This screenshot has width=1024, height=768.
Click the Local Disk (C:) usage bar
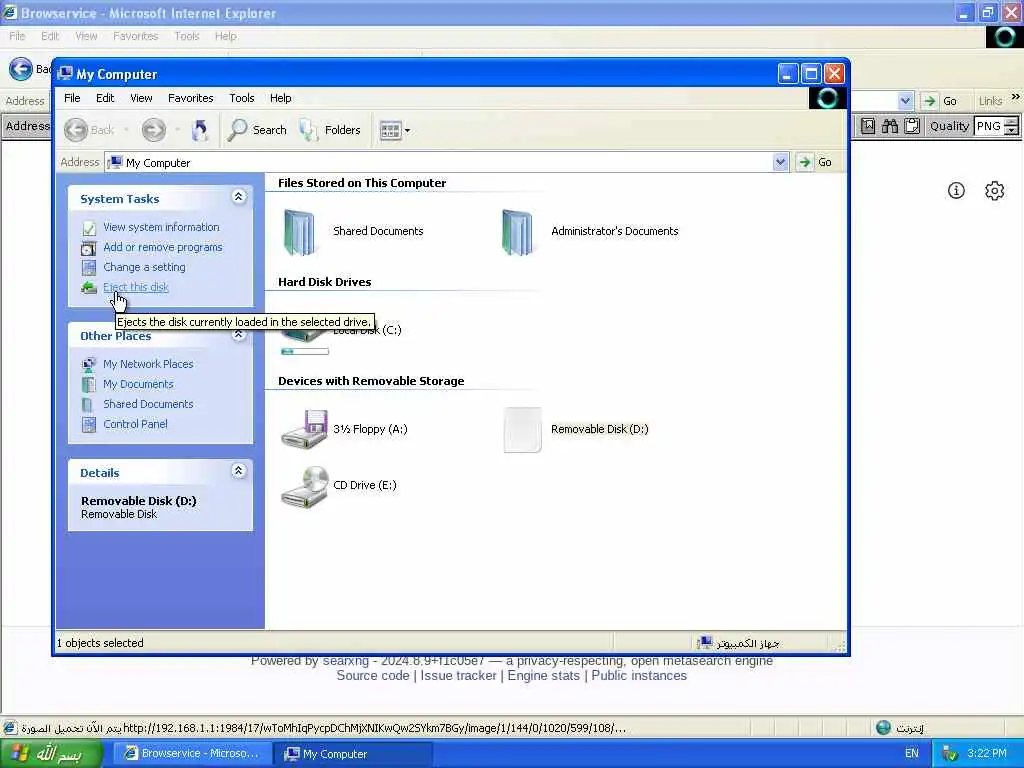pyautogui.click(x=305, y=351)
